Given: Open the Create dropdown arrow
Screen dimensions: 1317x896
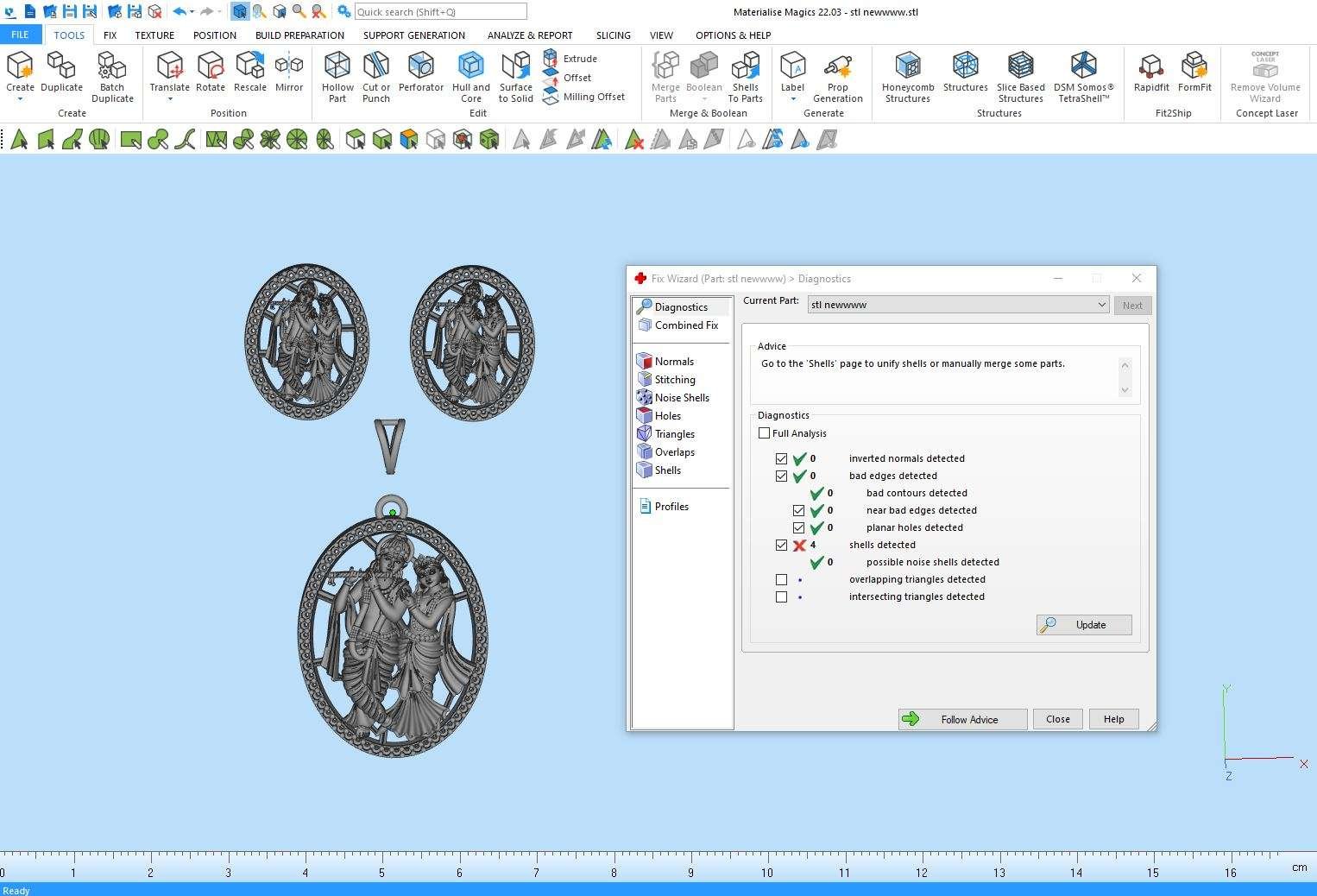Looking at the screenshot, I should tap(20, 99).
